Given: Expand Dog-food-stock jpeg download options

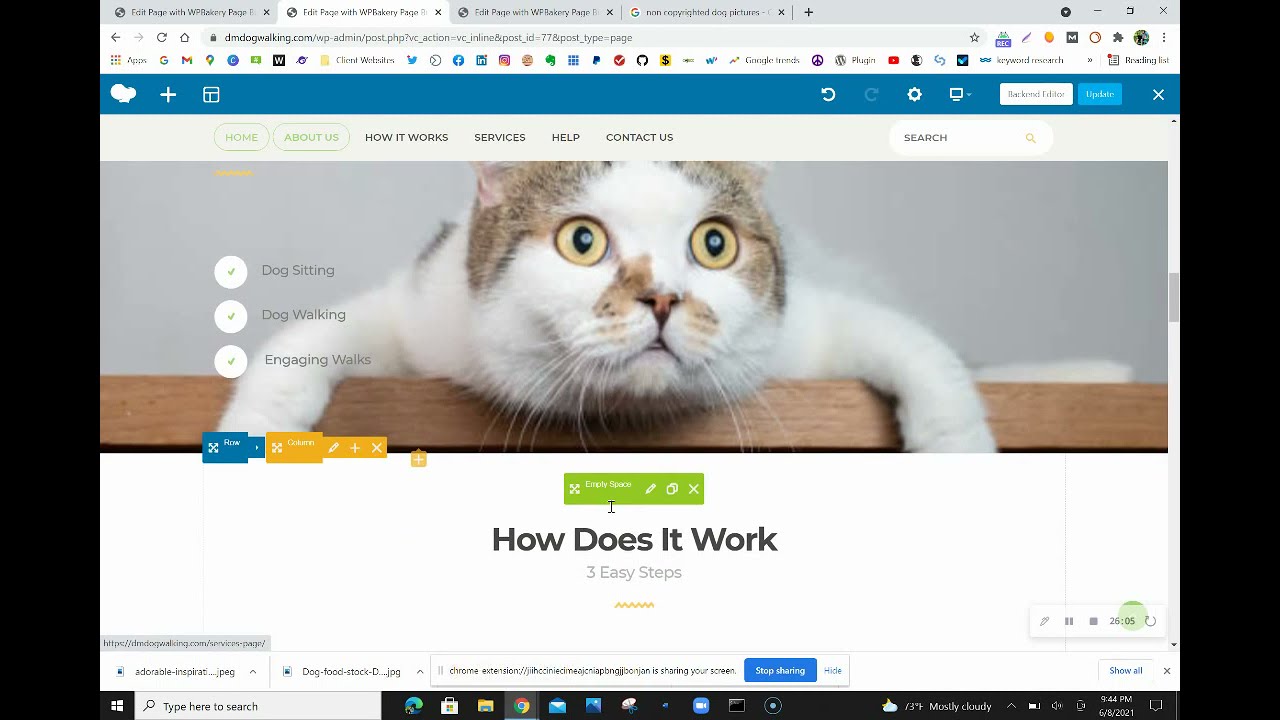Looking at the screenshot, I should pyautogui.click(x=419, y=671).
